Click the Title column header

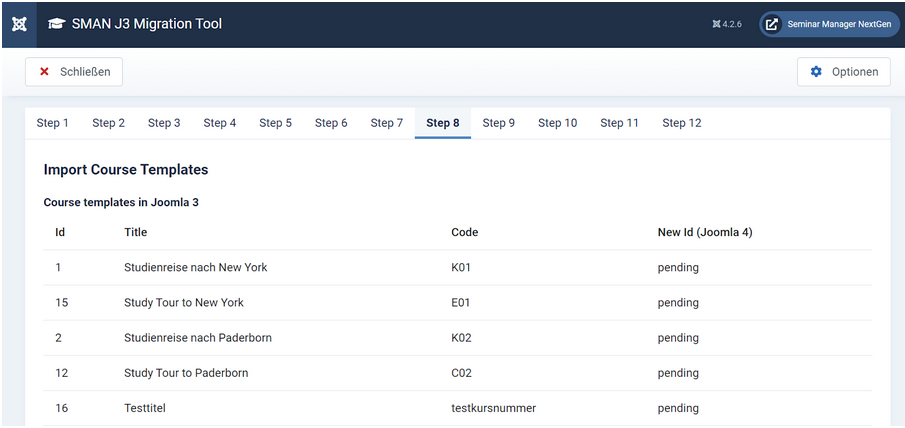point(136,232)
